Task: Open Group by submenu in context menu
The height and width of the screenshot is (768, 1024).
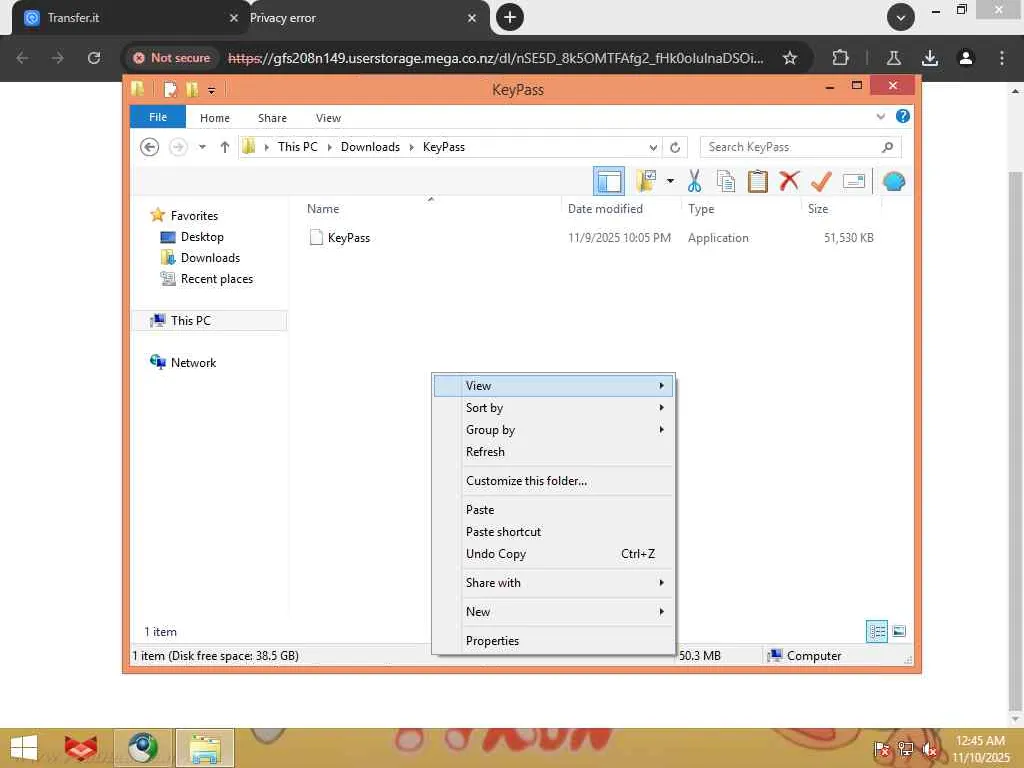Action: pyautogui.click(x=553, y=430)
